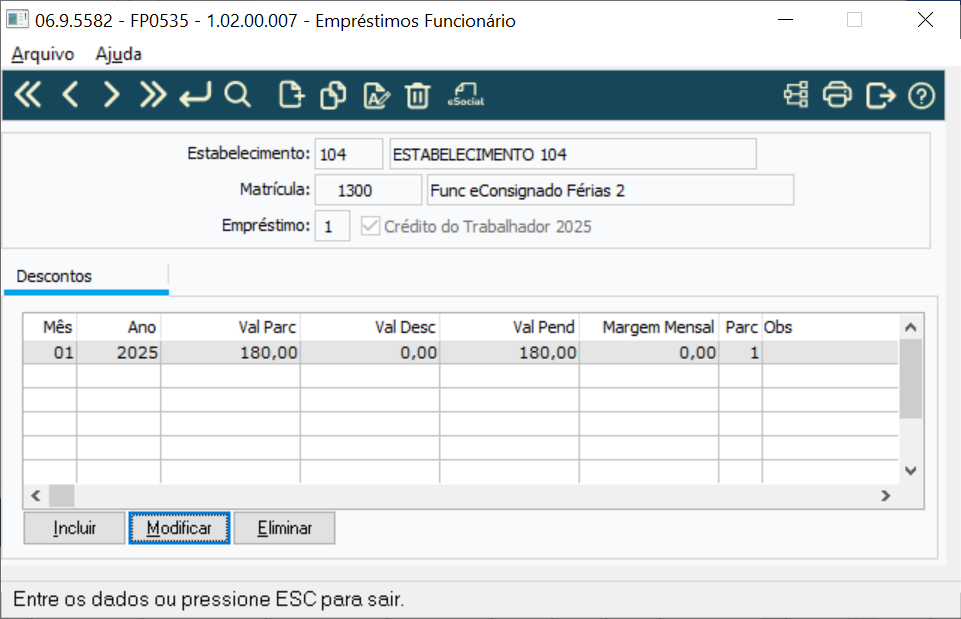This screenshot has height=619, width=961.
Task: Open the search magnifier icon
Action: pos(237,95)
